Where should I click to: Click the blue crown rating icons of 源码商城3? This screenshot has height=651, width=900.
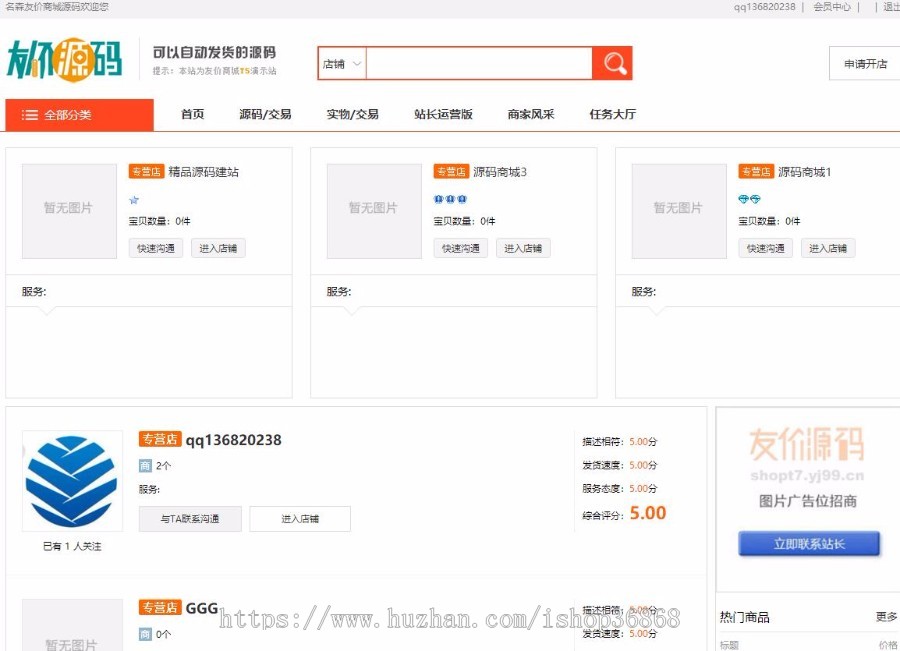(x=451, y=199)
